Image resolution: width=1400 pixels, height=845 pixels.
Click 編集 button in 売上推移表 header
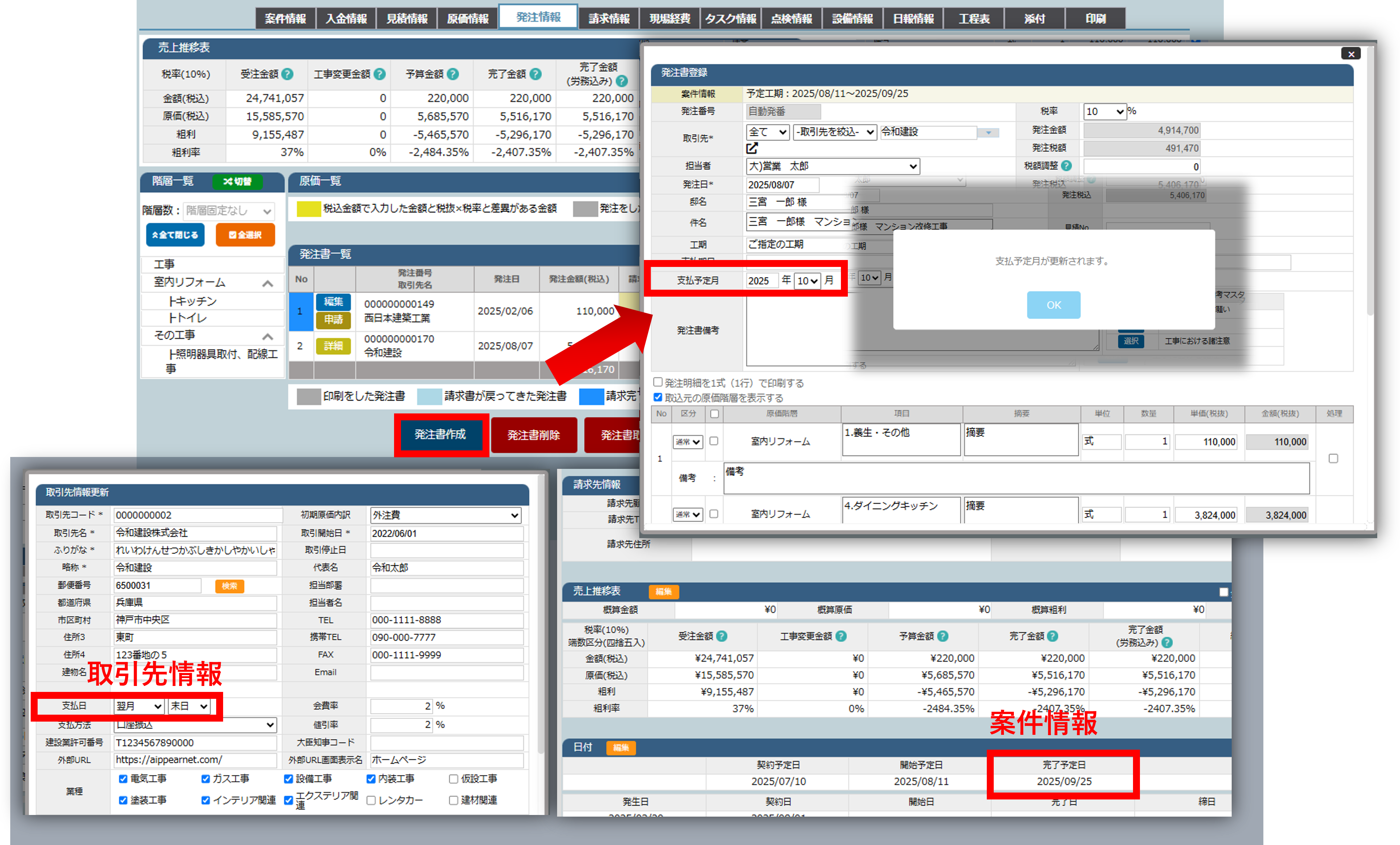click(664, 592)
